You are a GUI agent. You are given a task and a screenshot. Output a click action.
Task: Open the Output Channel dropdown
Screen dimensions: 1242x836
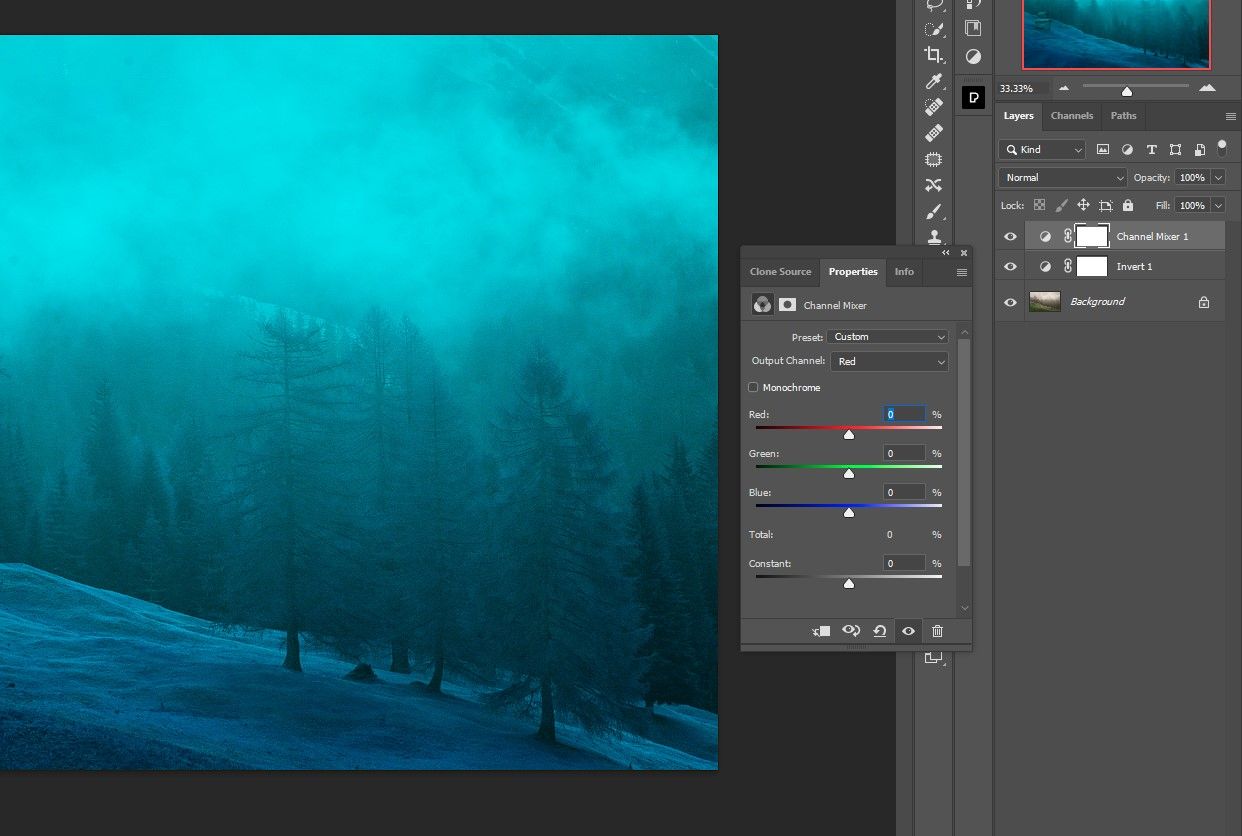(x=889, y=361)
